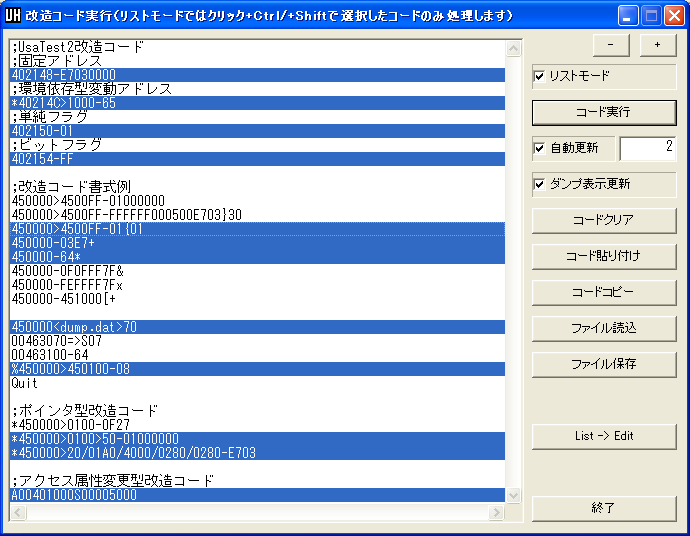Click the auto-update interval field showing 2

648,148
